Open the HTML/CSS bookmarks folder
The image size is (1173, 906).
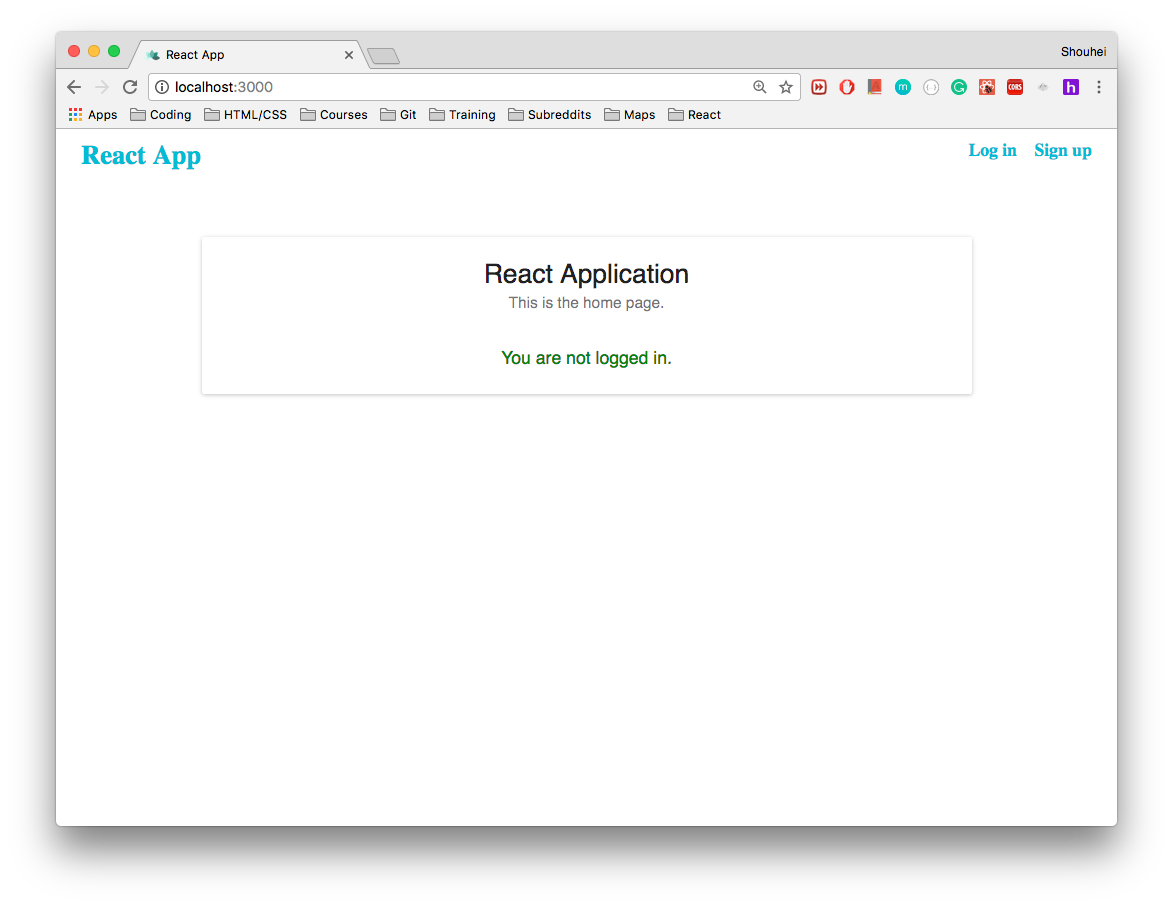[245, 114]
